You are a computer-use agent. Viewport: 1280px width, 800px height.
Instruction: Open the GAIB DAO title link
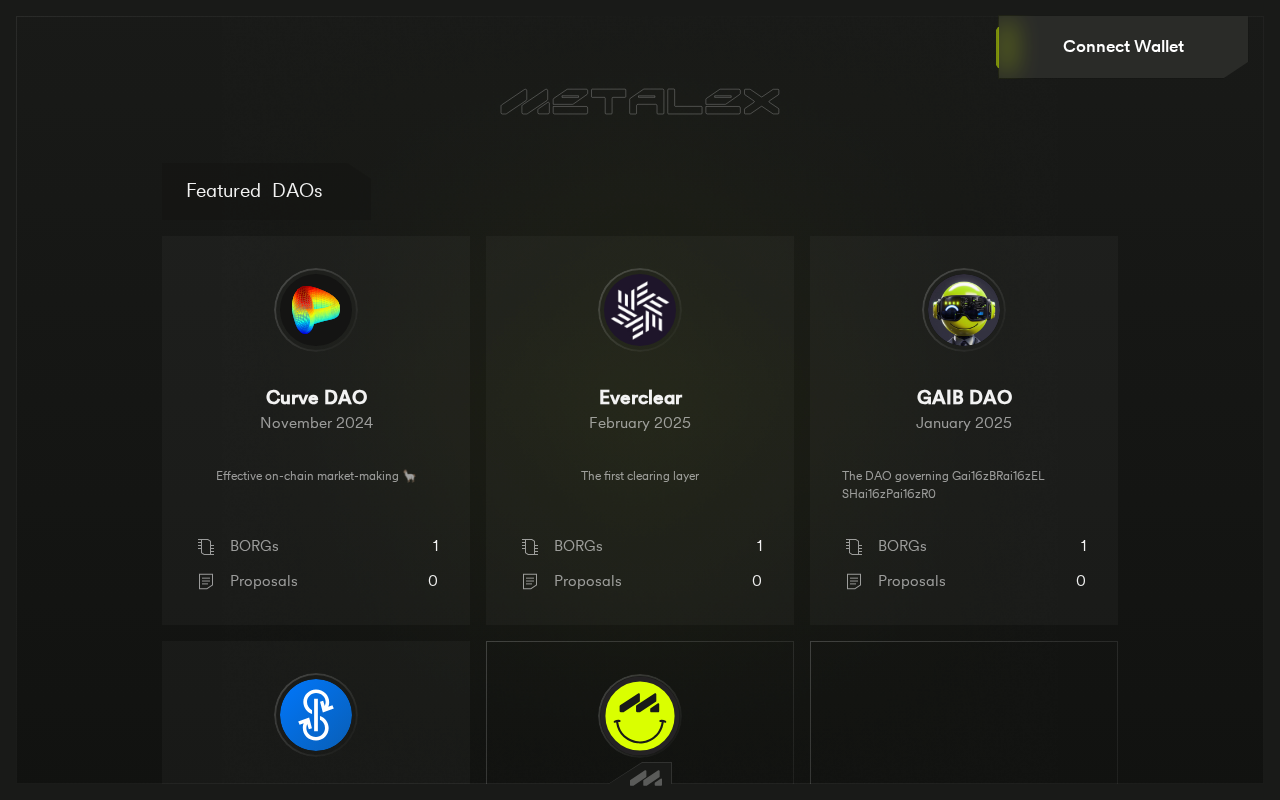pos(964,398)
